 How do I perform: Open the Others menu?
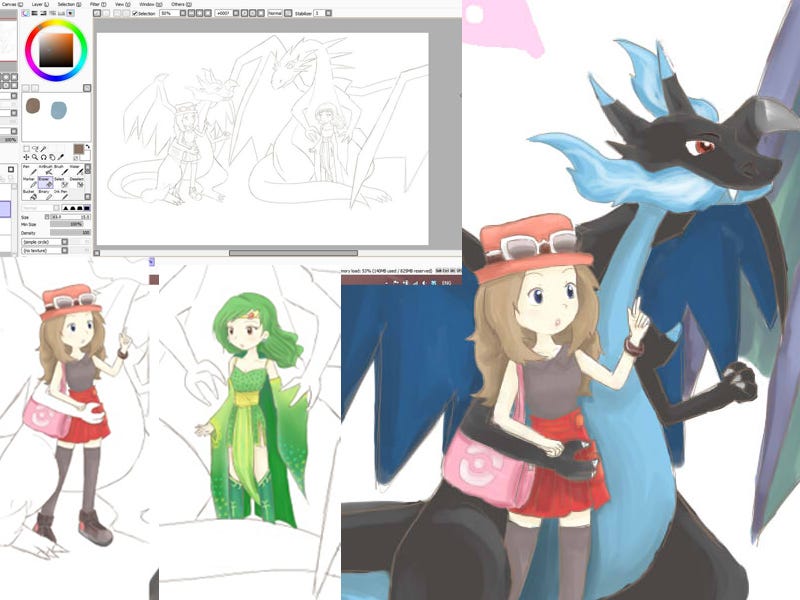pyautogui.click(x=182, y=4)
